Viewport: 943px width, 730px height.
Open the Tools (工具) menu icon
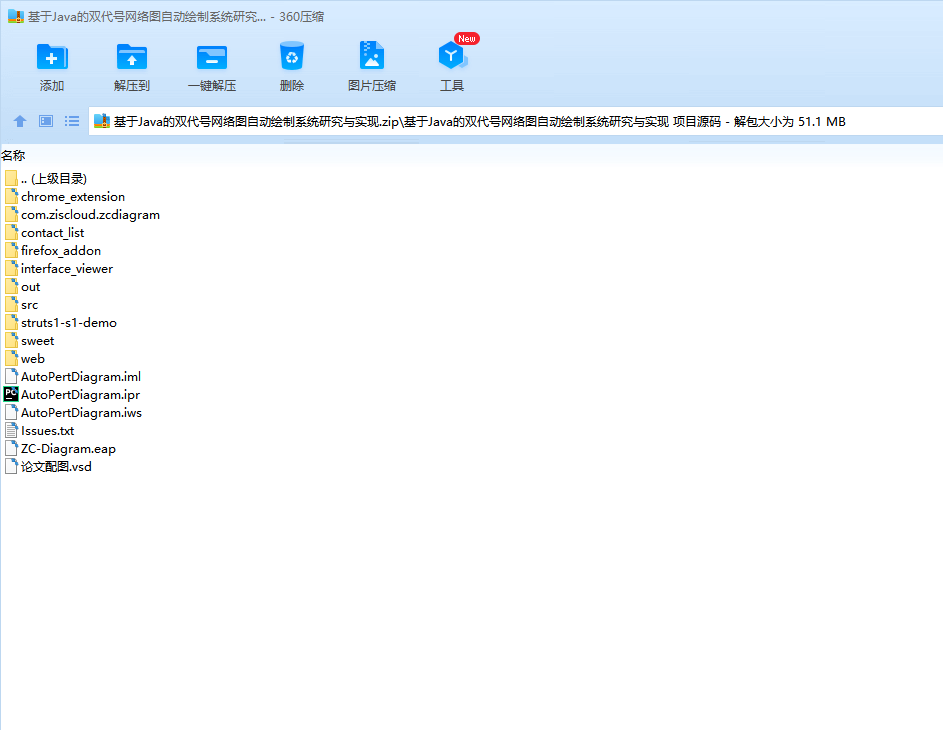coord(452,56)
